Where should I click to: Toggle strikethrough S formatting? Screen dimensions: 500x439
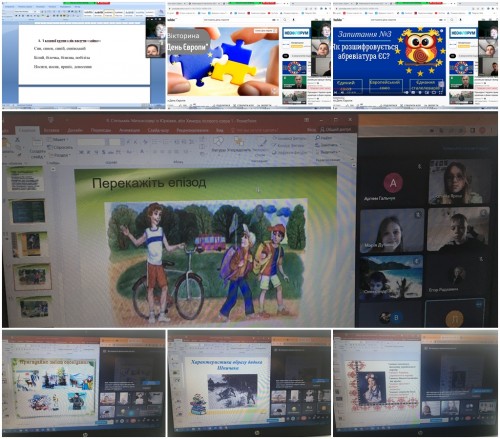click(x=104, y=152)
